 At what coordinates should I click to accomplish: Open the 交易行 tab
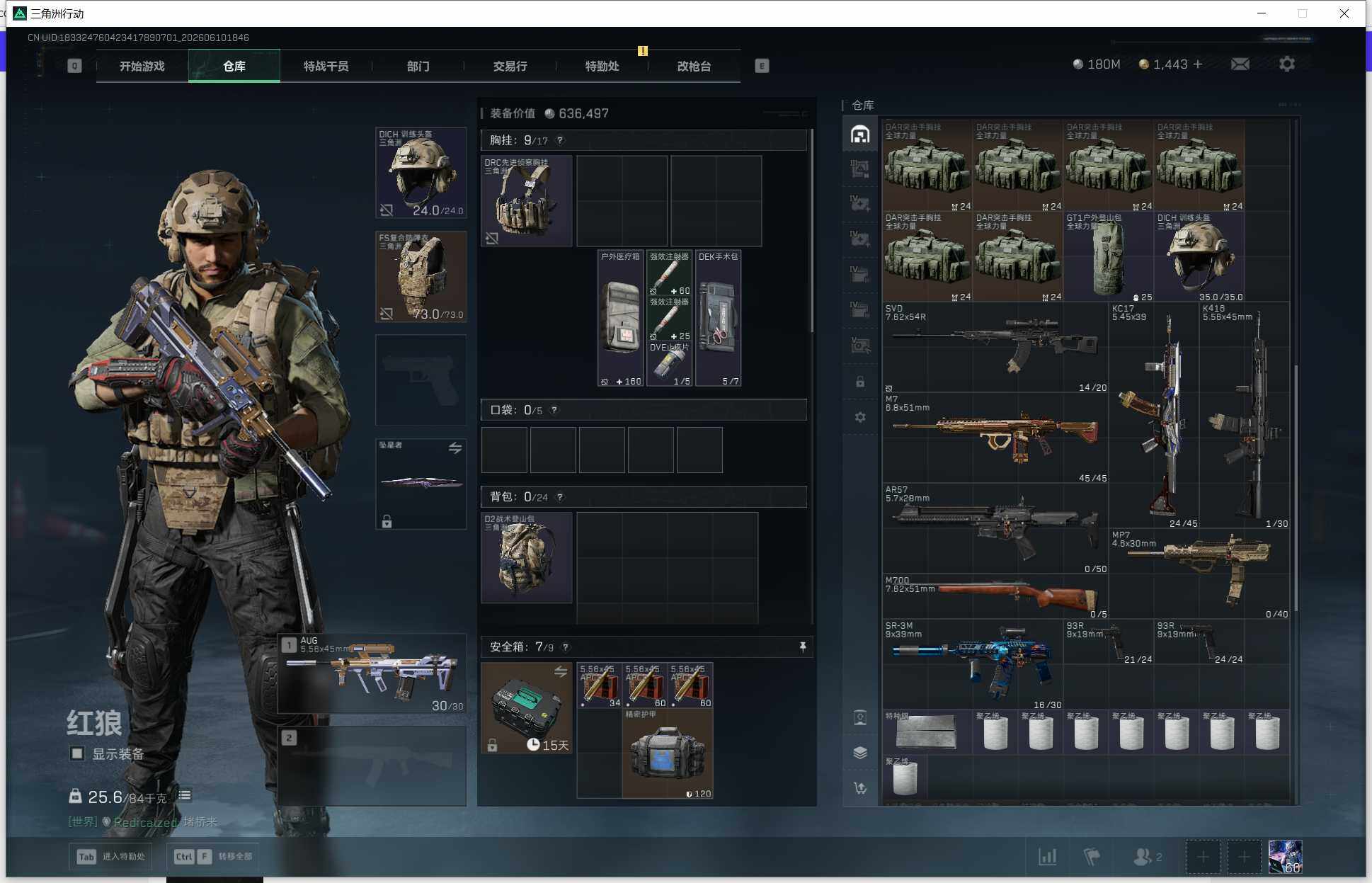tap(510, 66)
